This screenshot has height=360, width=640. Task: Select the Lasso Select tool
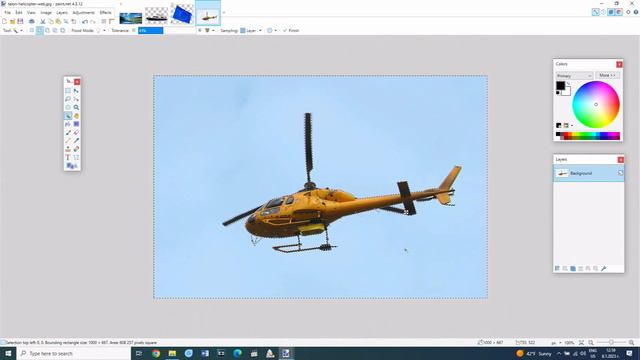(68, 99)
